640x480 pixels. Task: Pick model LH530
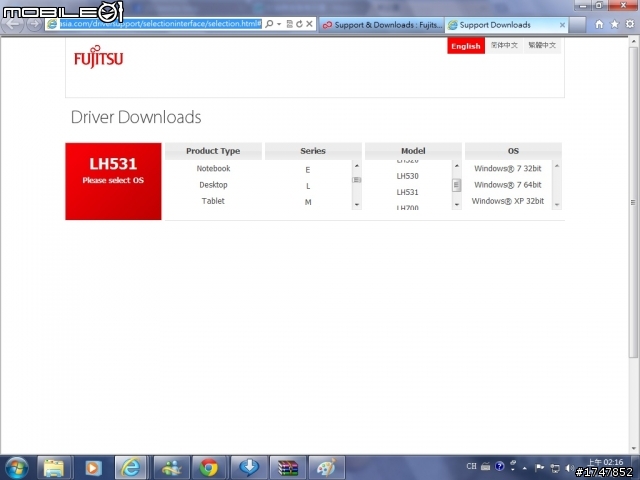(x=407, y=176)
